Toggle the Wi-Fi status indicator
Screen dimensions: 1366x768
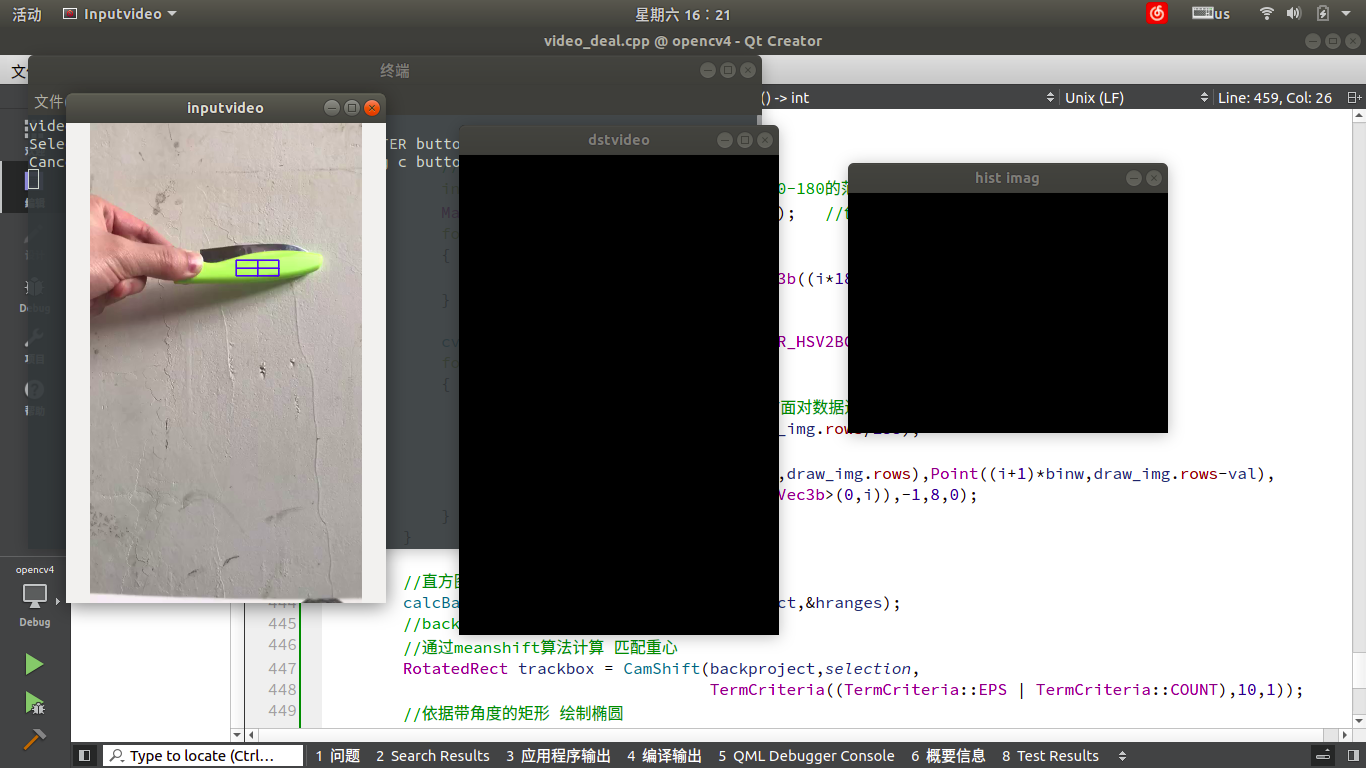pos(1266,13)
